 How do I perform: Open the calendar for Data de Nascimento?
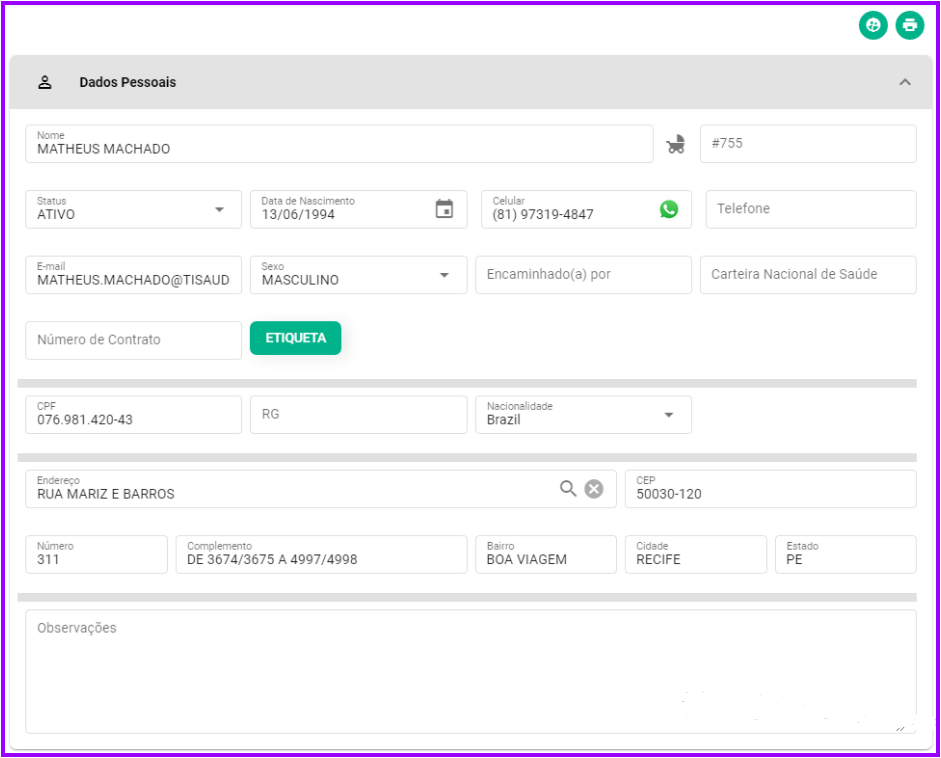(x=444, y=209)
